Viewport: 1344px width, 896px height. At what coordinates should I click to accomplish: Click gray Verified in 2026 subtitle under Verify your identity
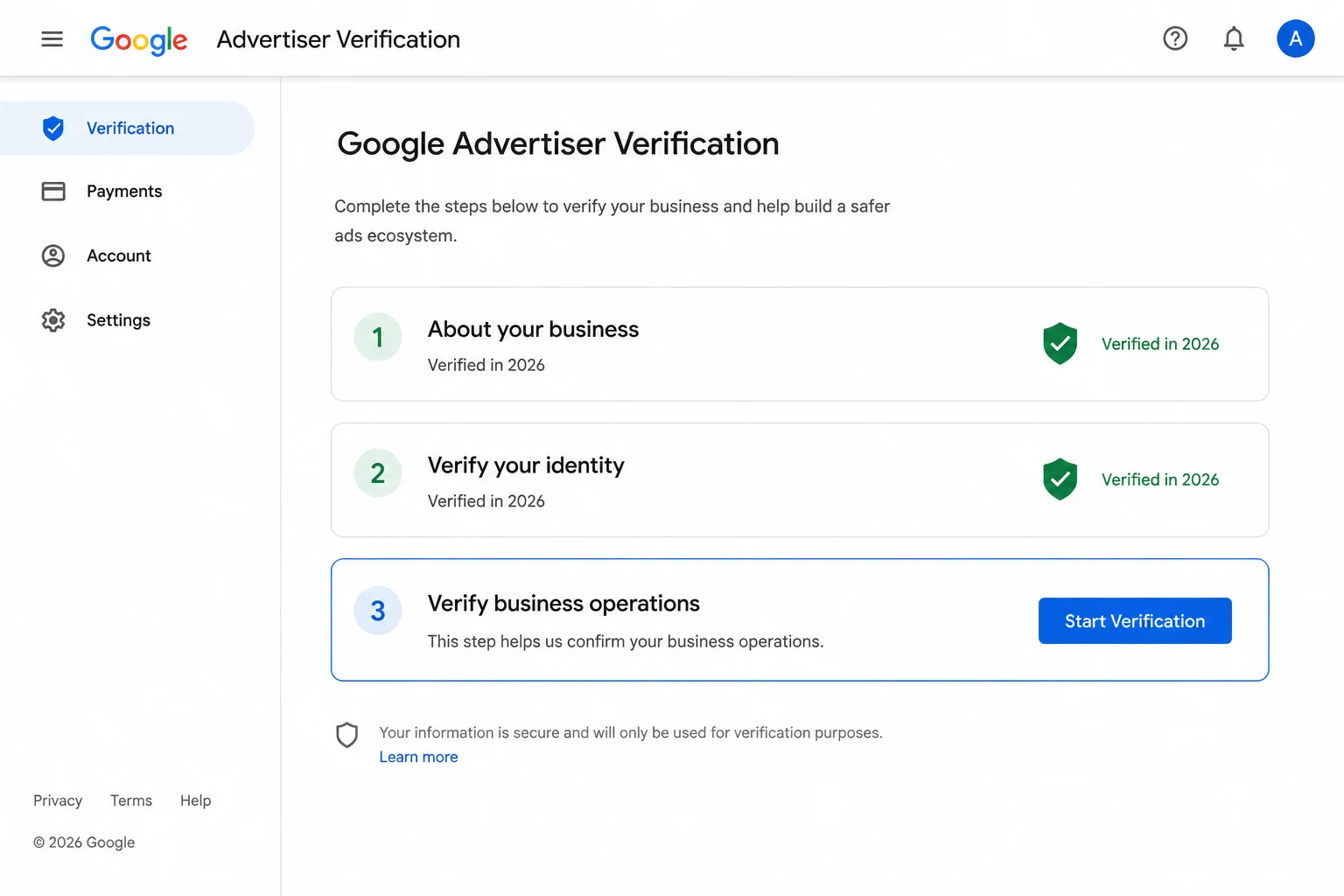pyautogui.click(x=486, y=501)
